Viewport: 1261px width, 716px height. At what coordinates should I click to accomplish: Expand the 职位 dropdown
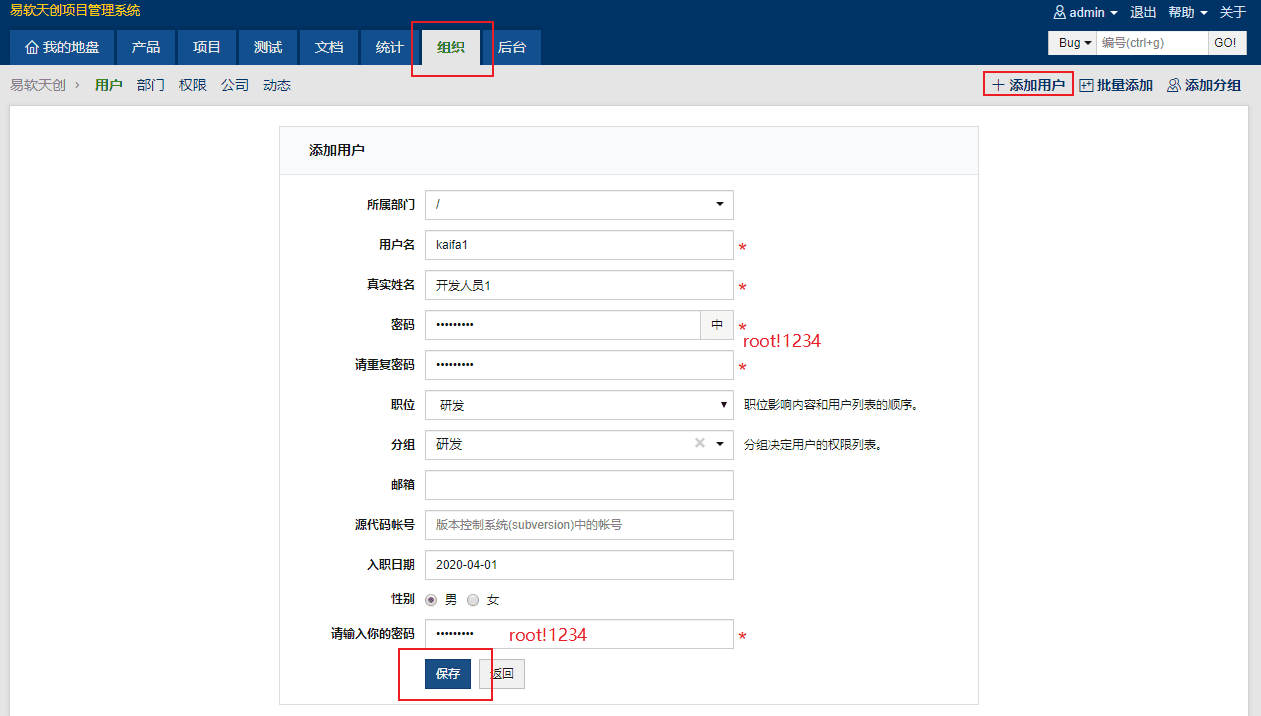tap(579, 405)
